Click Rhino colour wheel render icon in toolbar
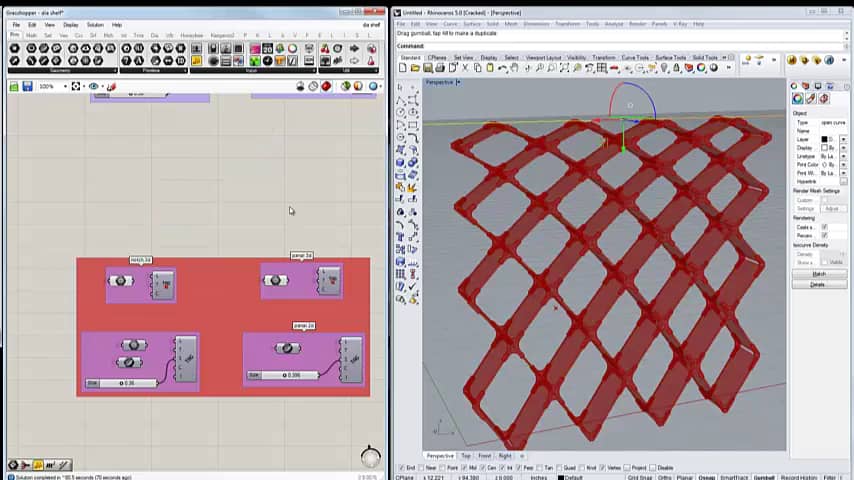The image size is (854, 480). click(x=702, y=68)
